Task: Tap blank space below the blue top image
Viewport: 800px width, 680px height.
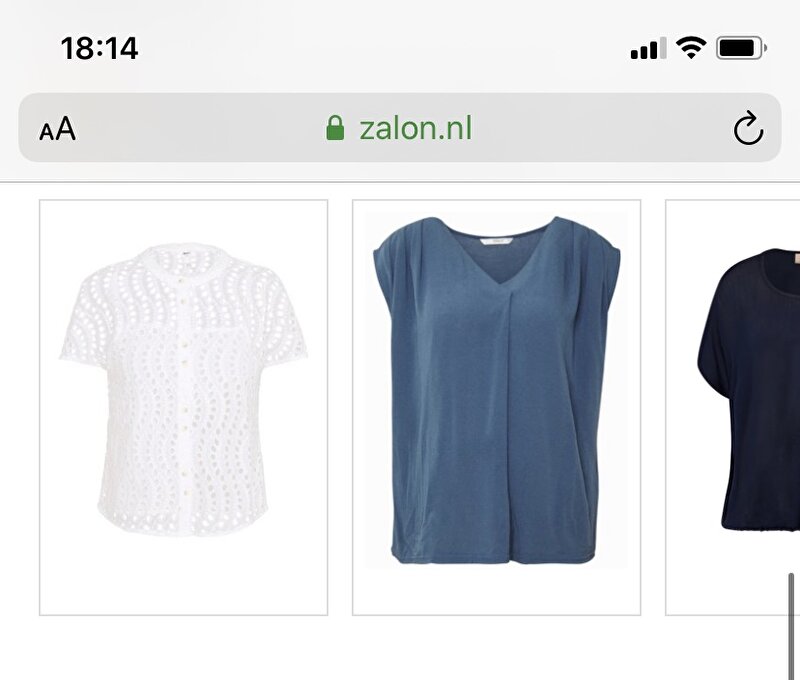Action: tap(496, 591)
